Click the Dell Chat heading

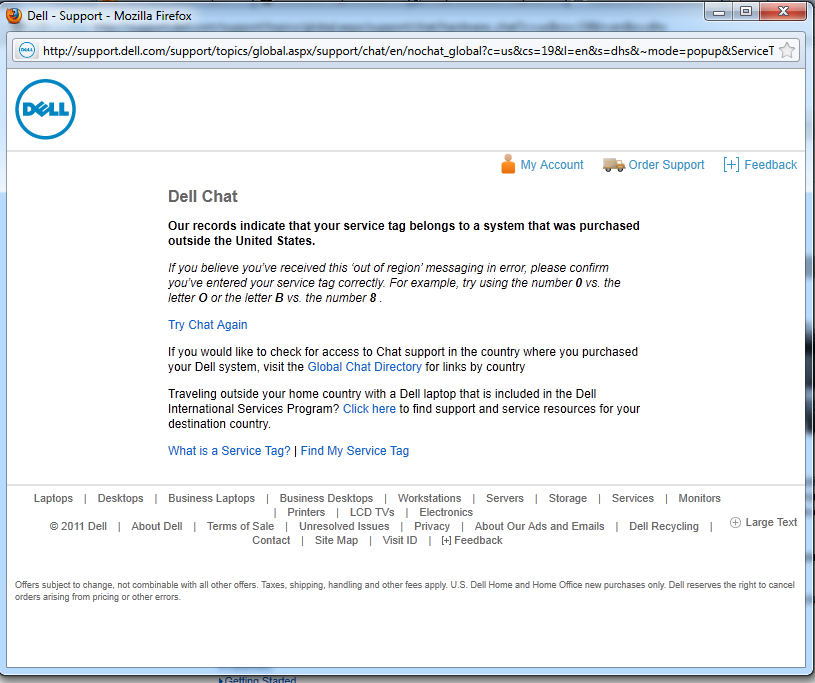tap(203, 196)
